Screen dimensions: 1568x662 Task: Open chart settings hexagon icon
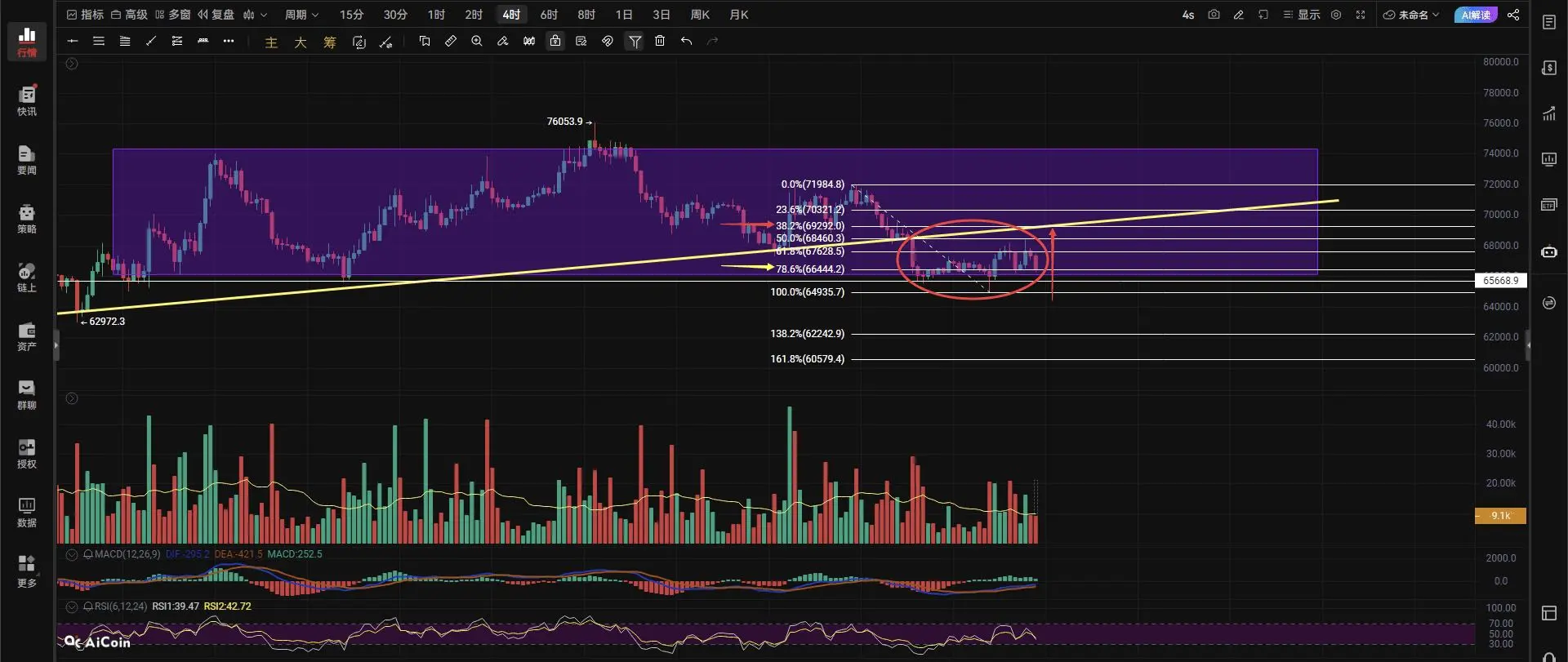coord(1336,15)
